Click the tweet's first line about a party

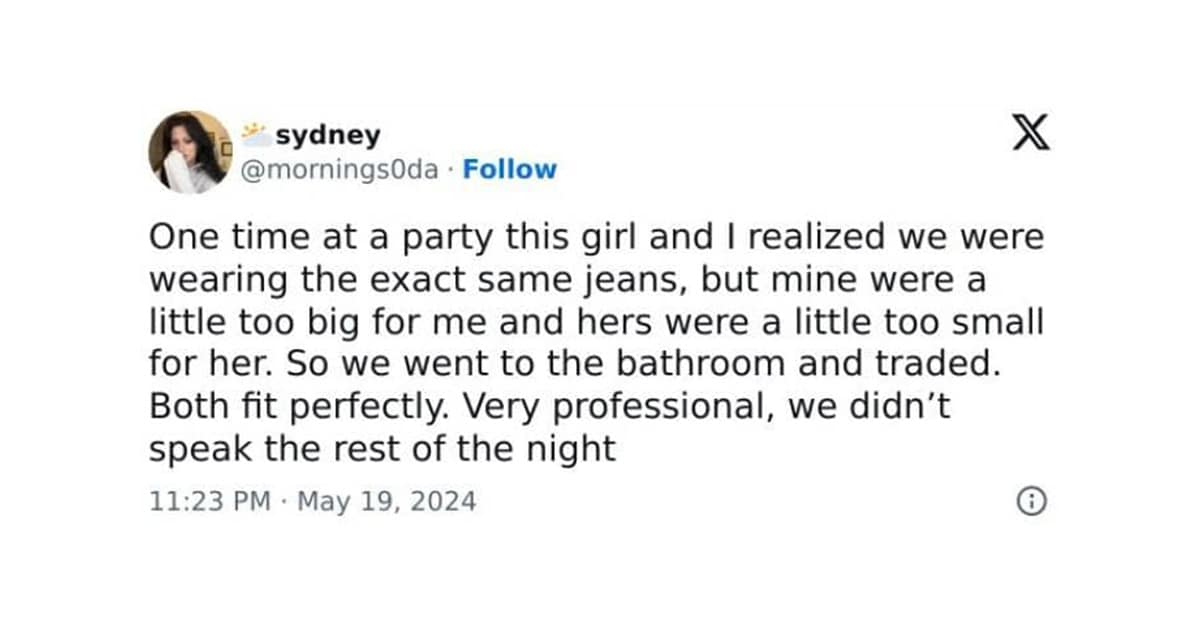coord(595,237)
